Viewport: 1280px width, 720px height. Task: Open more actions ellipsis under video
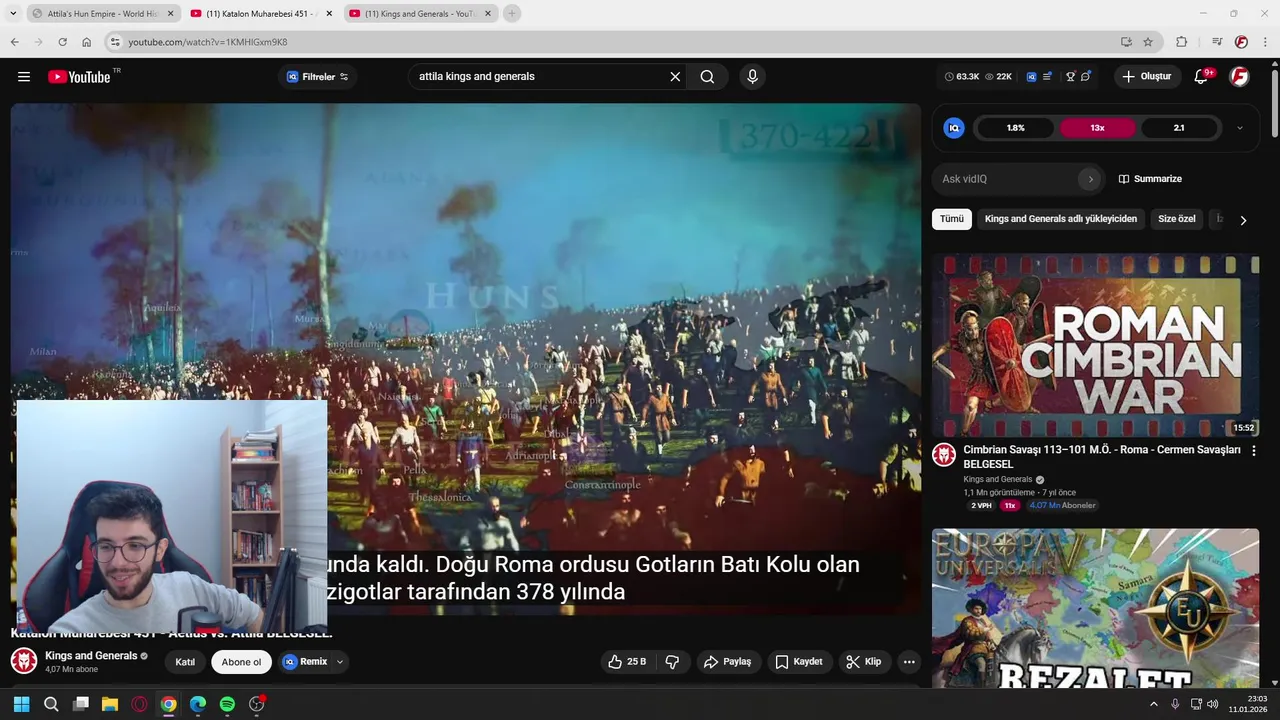coord(909,662)
